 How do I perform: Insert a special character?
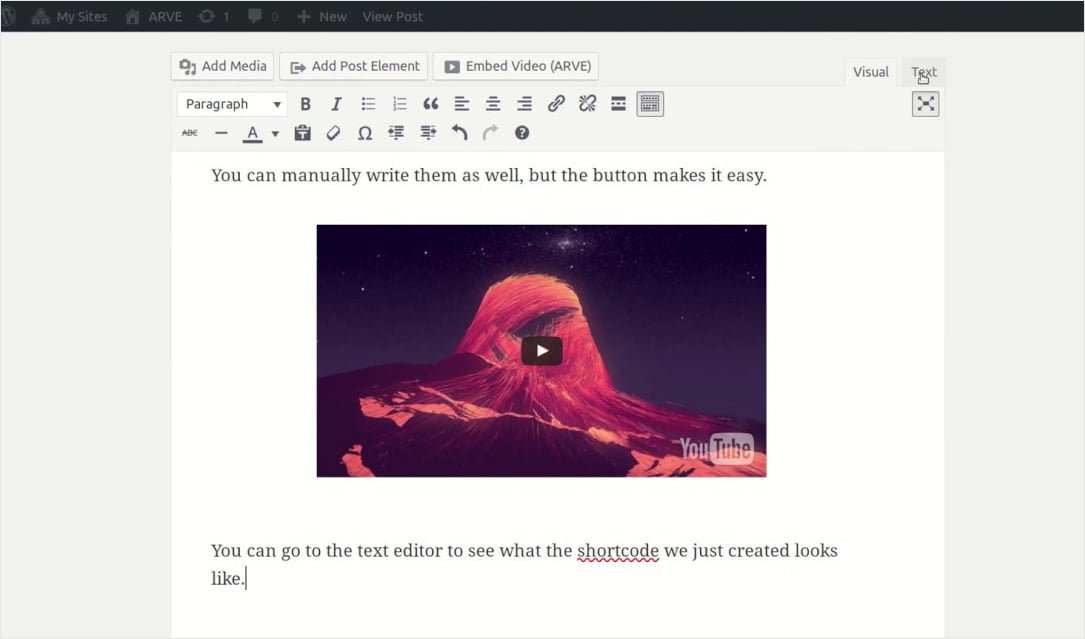pos(365,132)
